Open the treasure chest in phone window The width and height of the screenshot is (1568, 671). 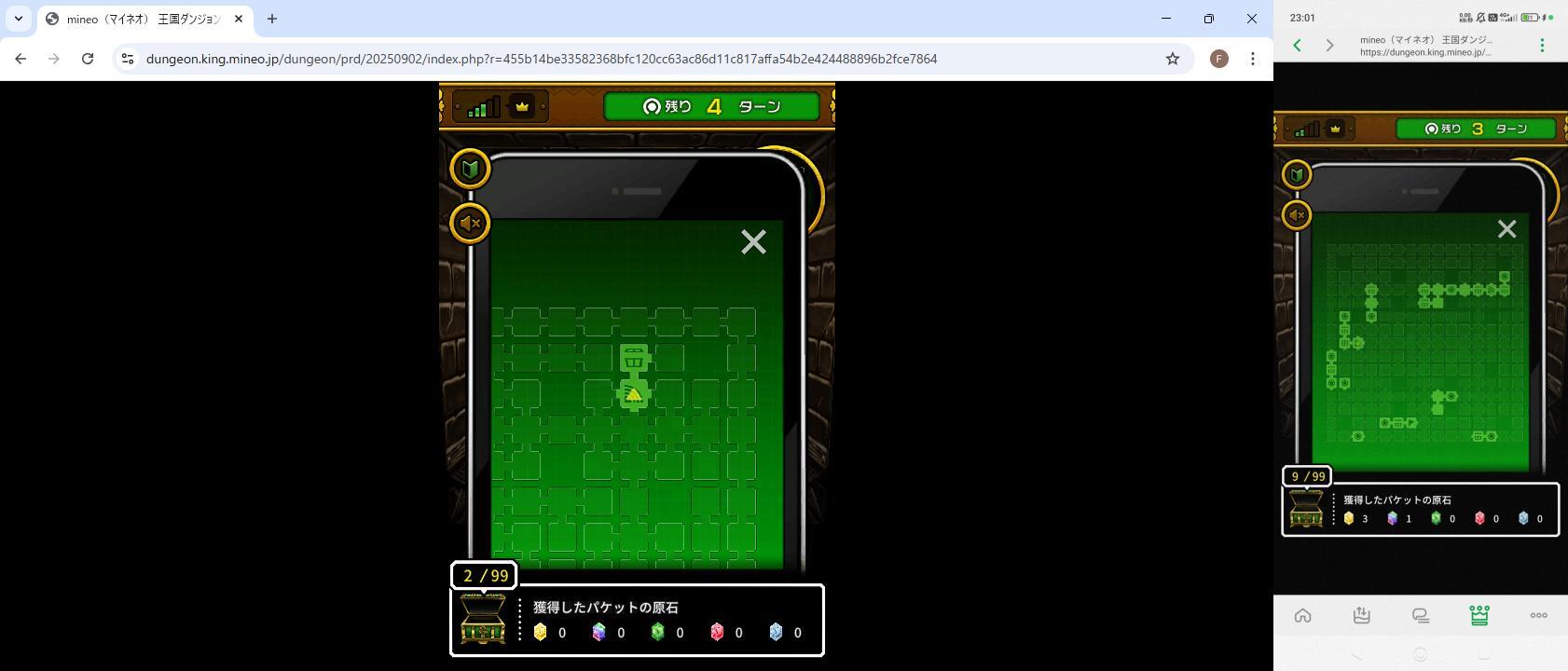coord(1306,509)
